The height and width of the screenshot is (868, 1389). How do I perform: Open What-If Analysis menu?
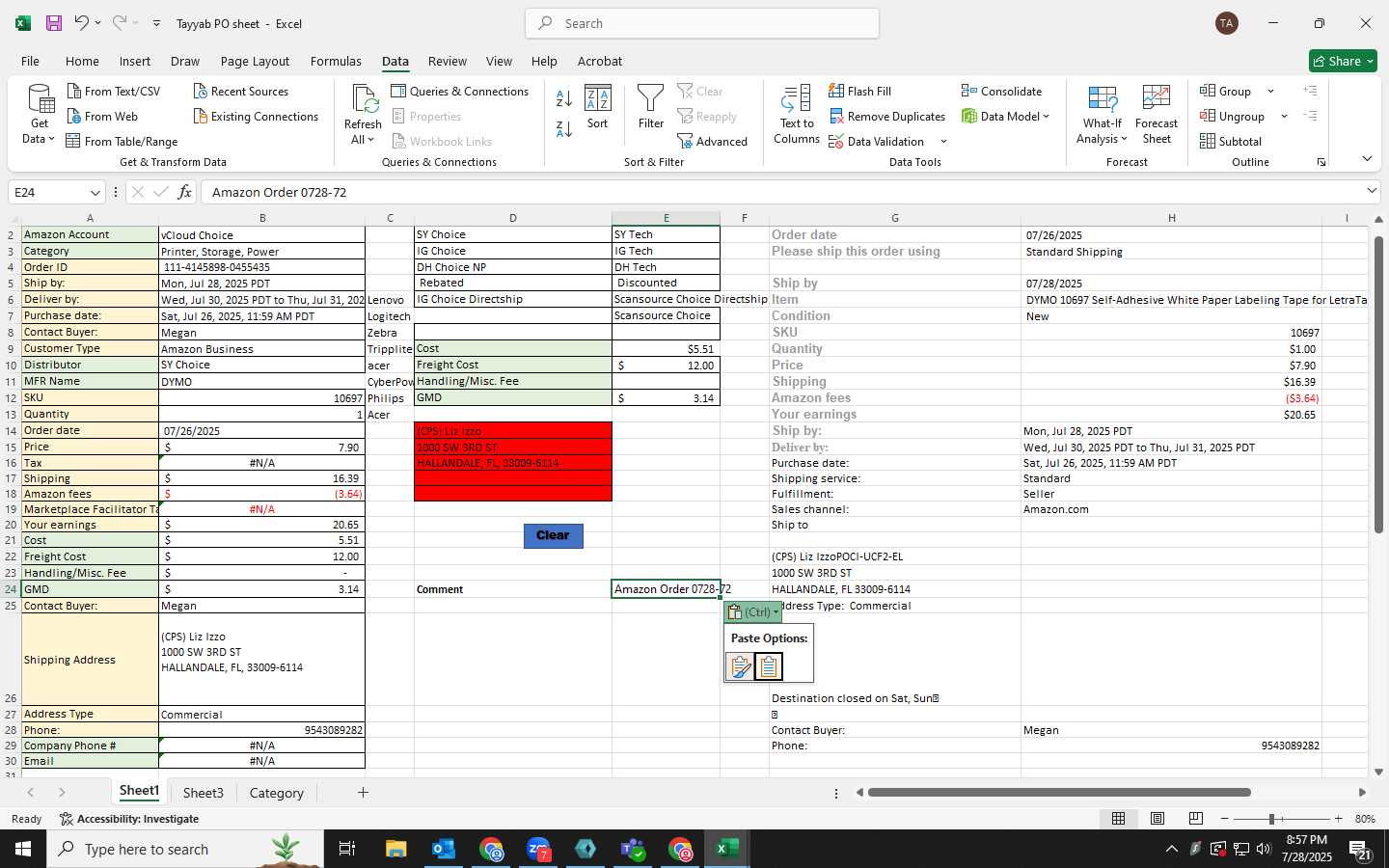1103,115
